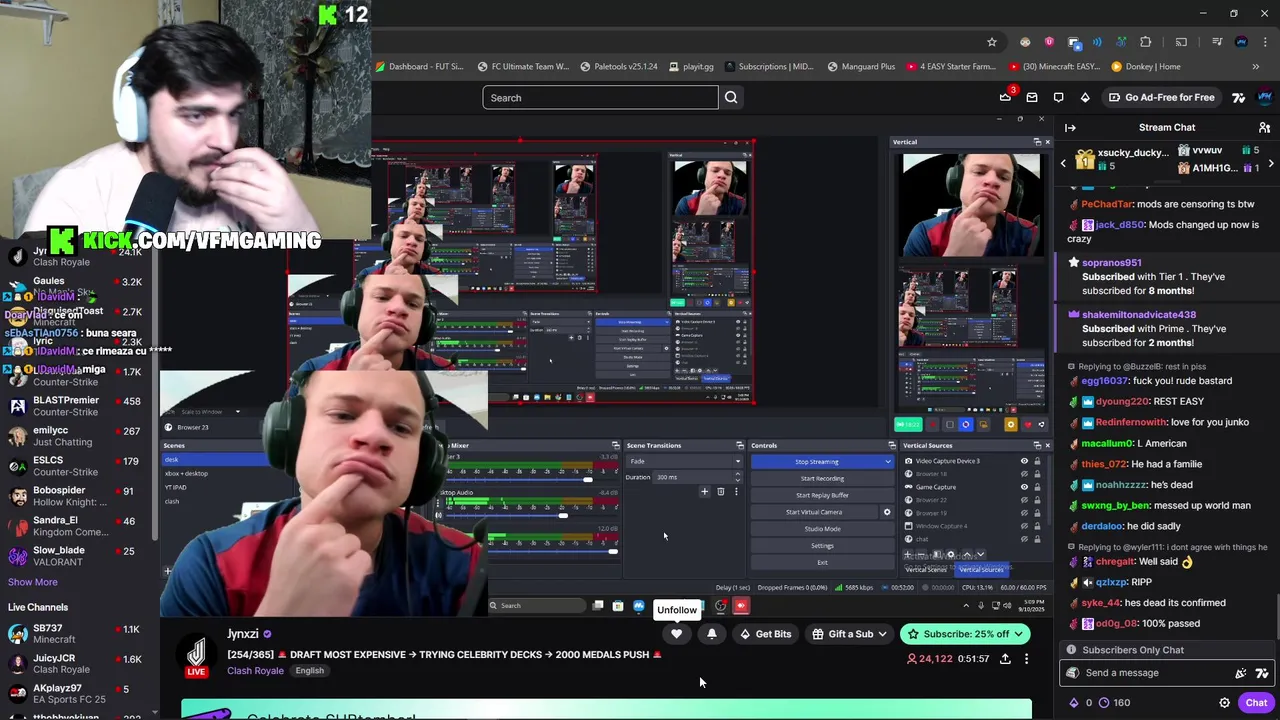Unfollow channel via heart icon
This screenshot has width=1280, height=720.
tap(677, 634)
